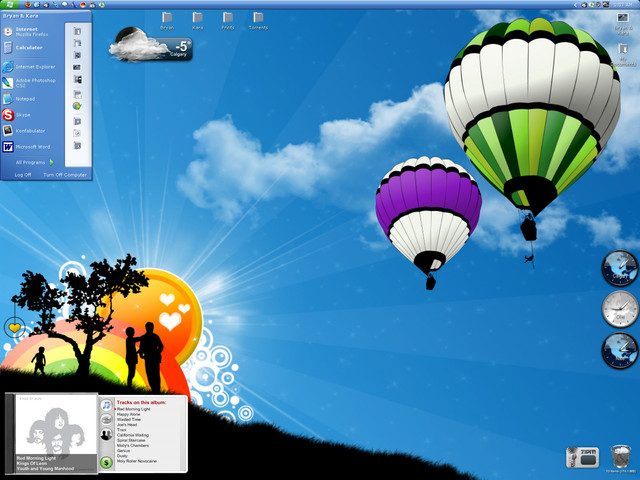Click the red Skype S icon
Viewport: 640px width, 480px height.
click(x=8, y=115)
